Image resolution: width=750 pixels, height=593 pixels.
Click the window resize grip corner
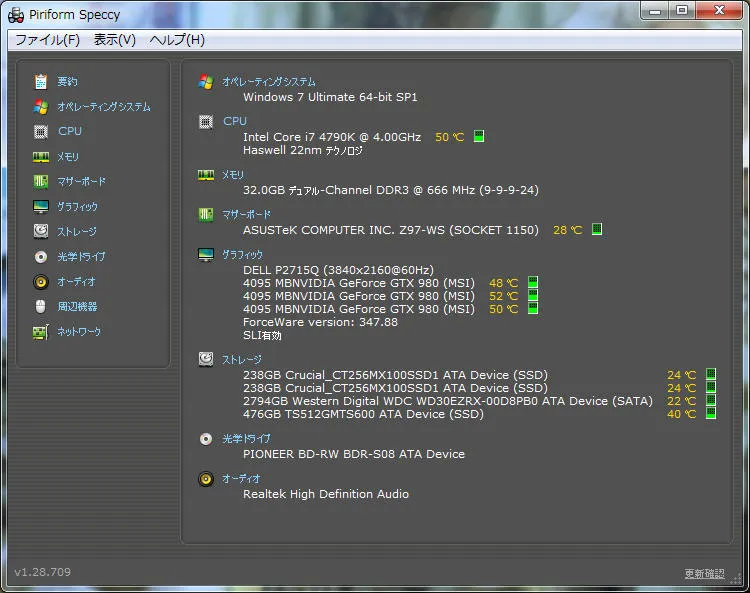click(736, 579)
